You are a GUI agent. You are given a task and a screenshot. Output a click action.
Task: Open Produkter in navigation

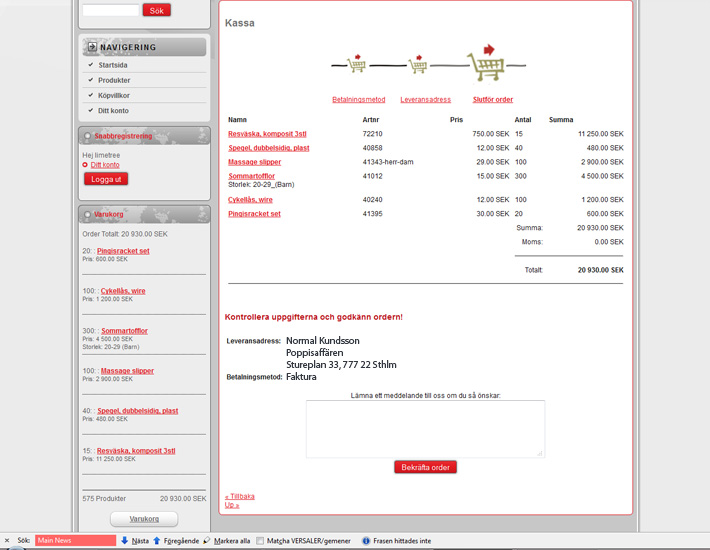tap(114, 80)
